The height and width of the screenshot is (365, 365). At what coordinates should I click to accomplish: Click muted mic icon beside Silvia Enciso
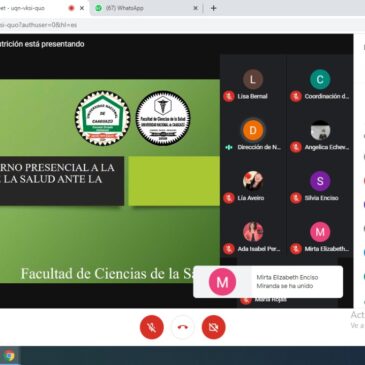point(295,198)
